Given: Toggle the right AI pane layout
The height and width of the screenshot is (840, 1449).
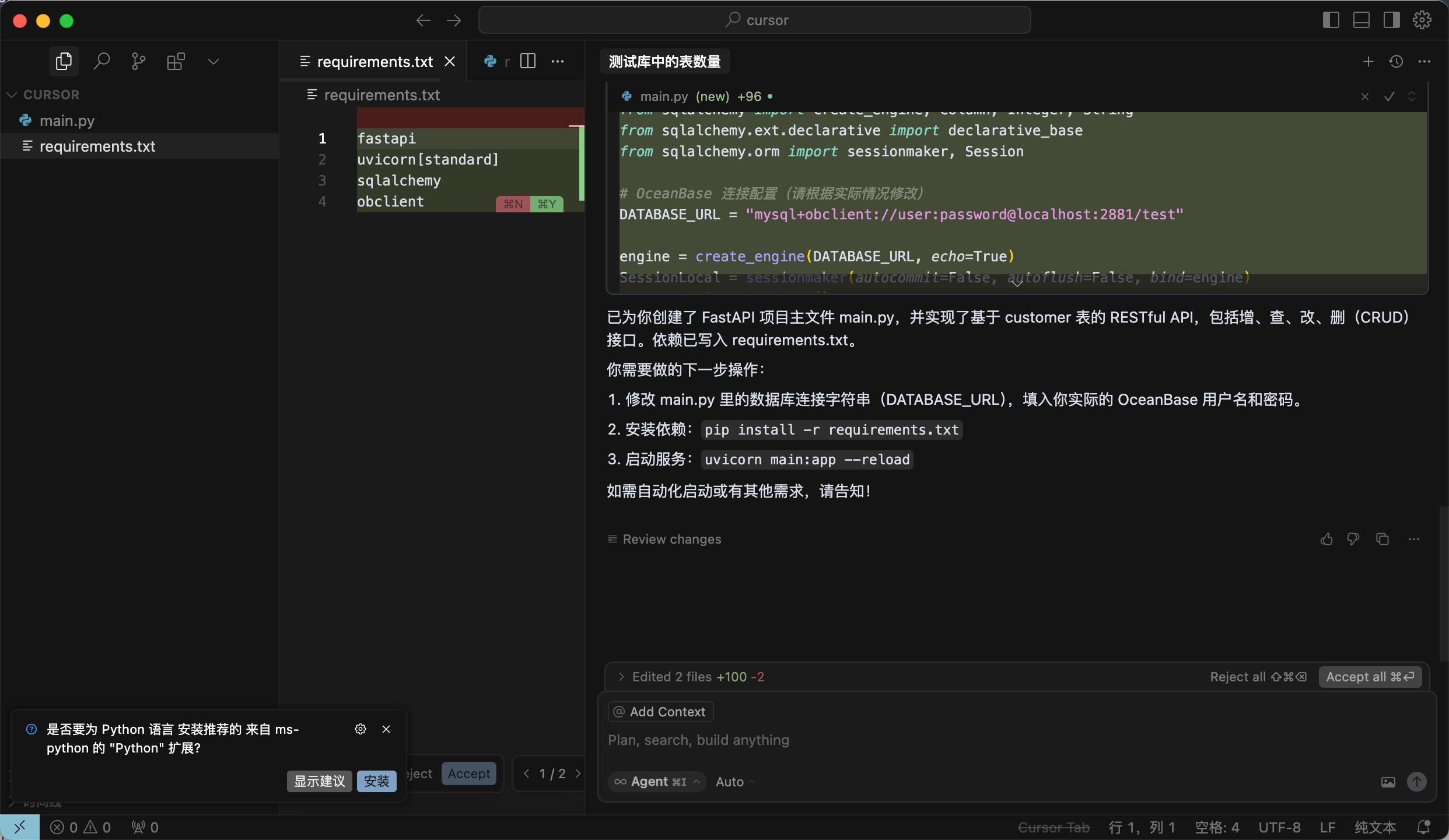Looking at the screenshot, I should pos(1391,20).
